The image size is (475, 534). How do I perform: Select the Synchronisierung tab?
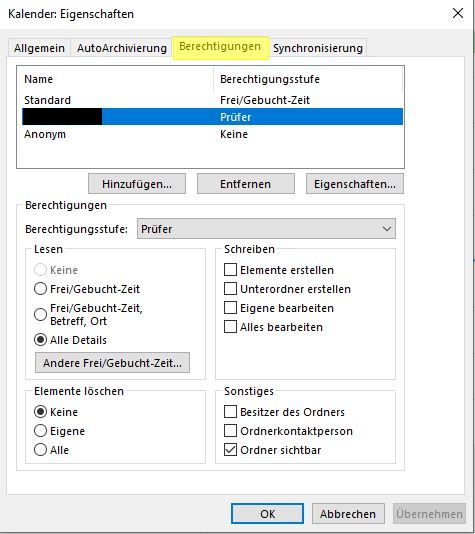pyautogui.click(x=318, y=48)
